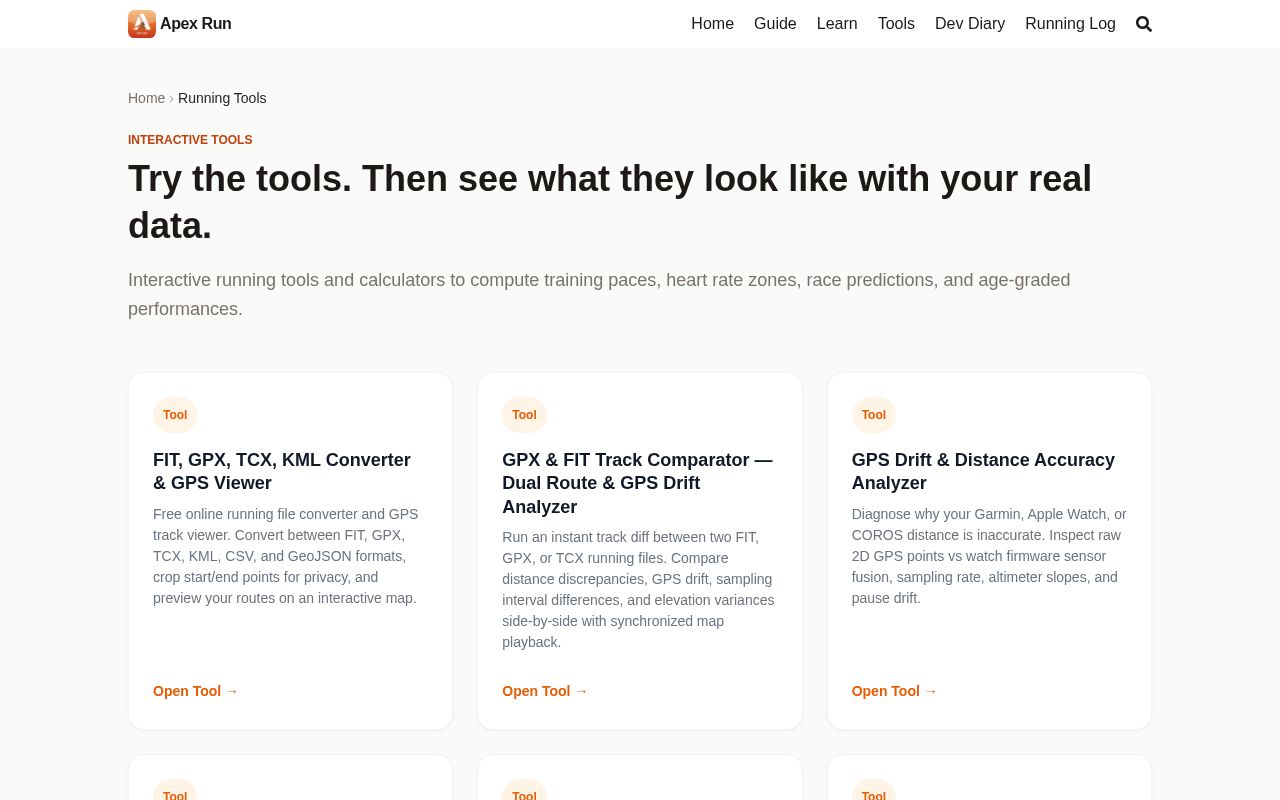The width and height of the screenshot is (1280, 800).
Task: Open the search magnifier icon
Action: coord(1144,24)
